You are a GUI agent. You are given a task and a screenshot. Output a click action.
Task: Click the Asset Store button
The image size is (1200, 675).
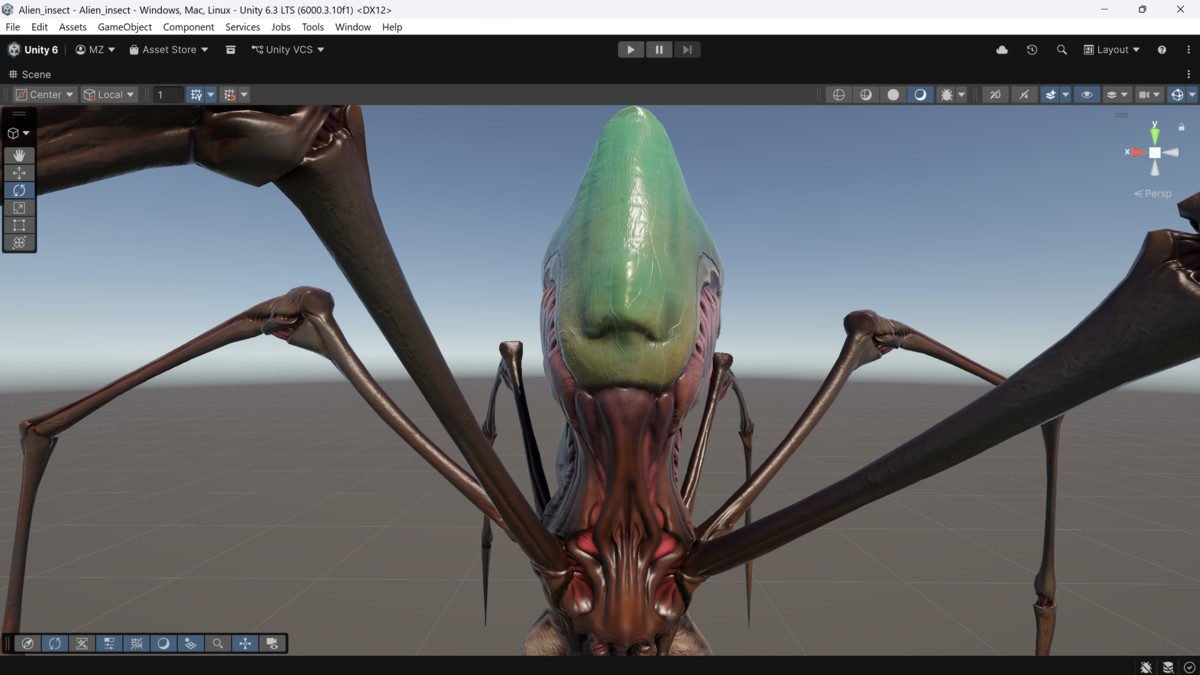click(167, 49)
